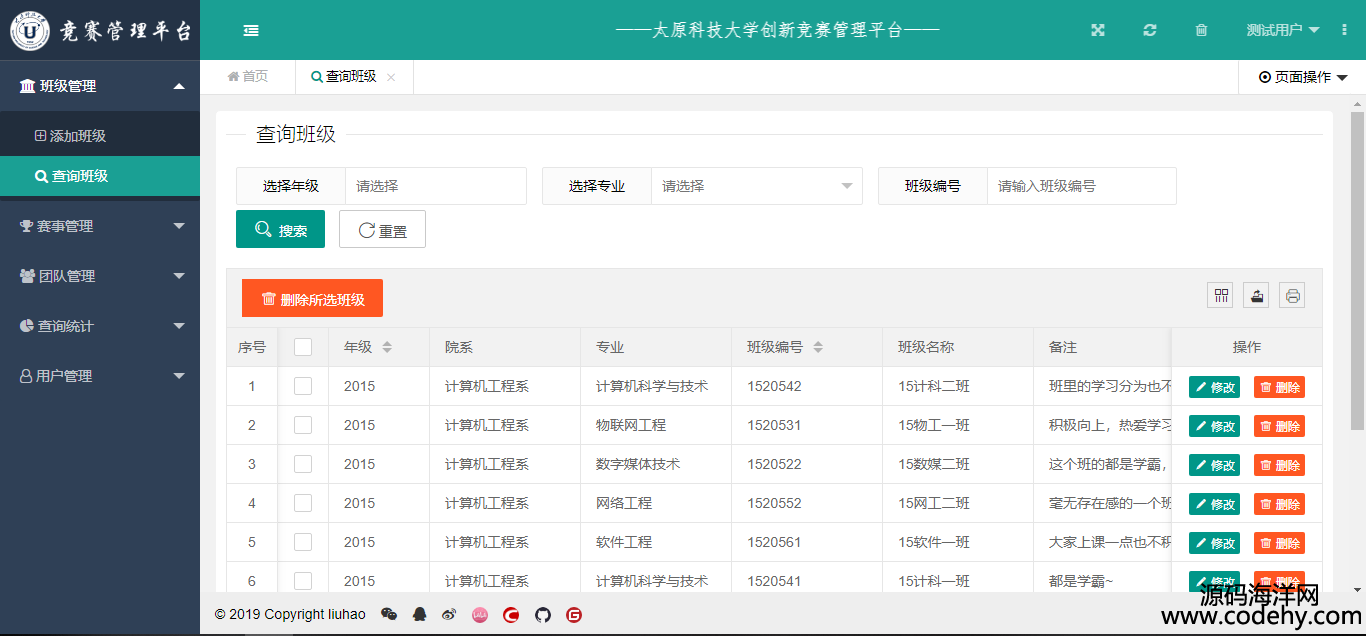Click 删除 for class 15网工二班

point(1279,504)
